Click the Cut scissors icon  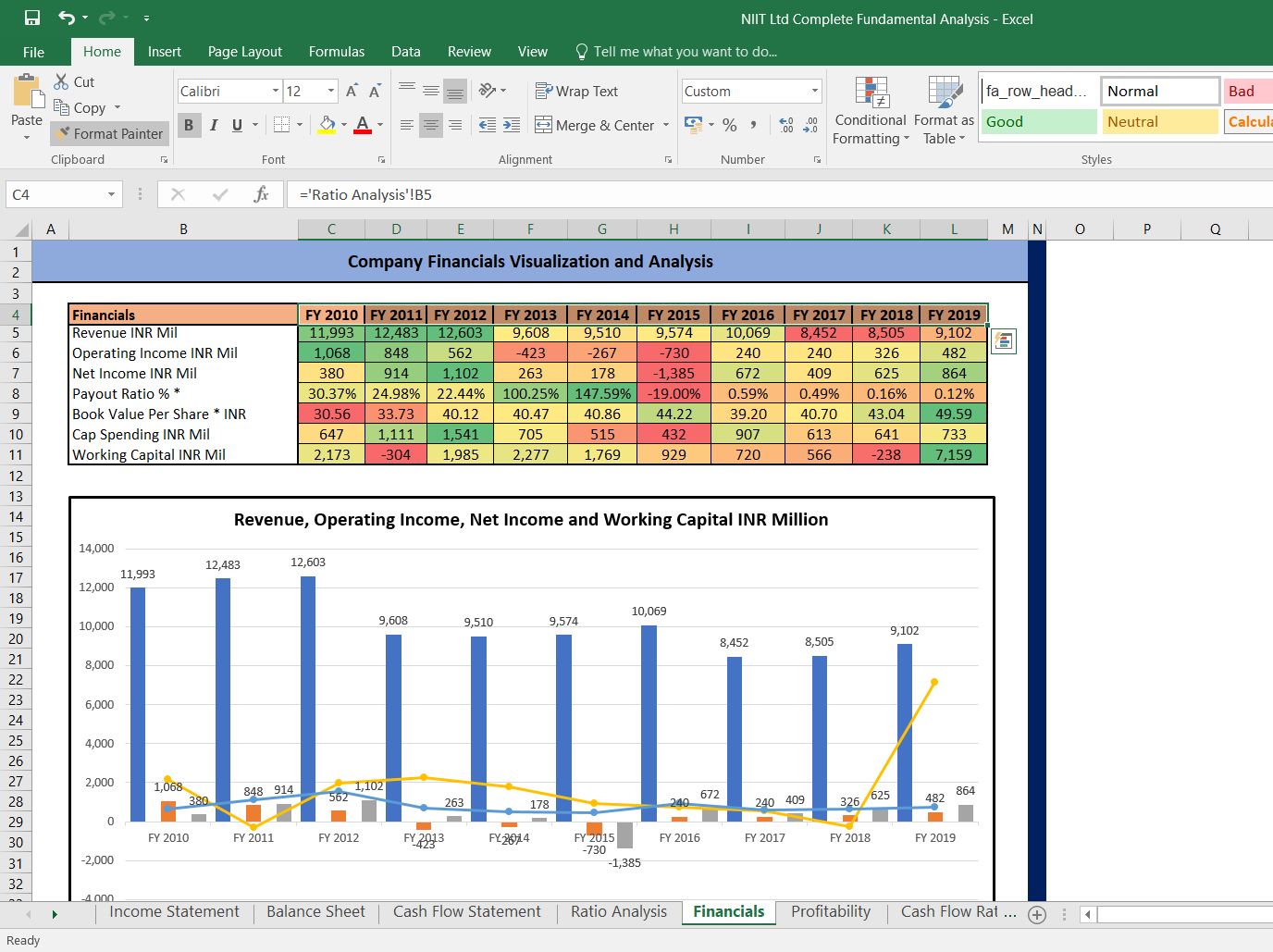click(x=61, y=81)
